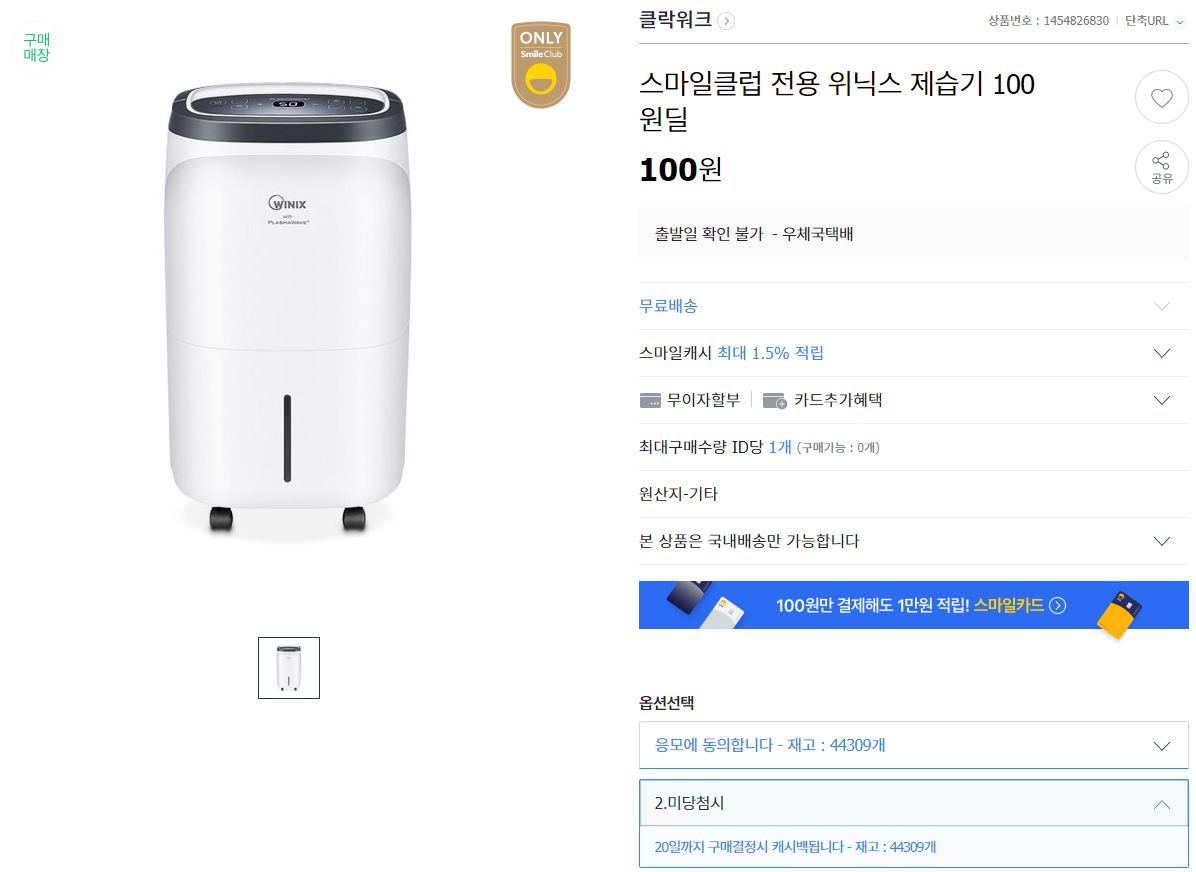Click the arrow circle beside 스마일카드
Screen dimensions: 1196x872
pos(1058,605)
